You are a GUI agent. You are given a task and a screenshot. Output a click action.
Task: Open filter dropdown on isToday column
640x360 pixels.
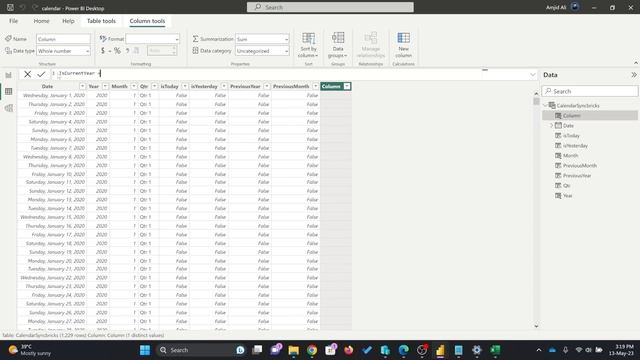185,86
